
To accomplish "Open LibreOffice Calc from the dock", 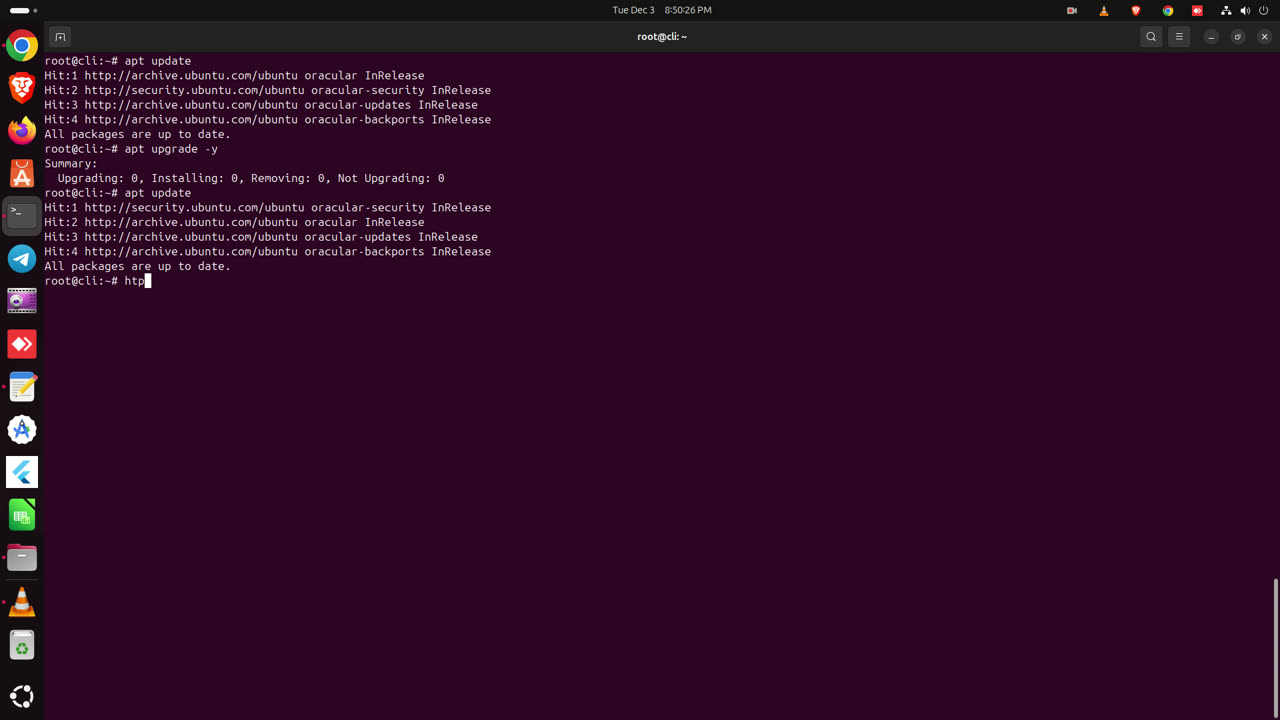I will (22, 514).
